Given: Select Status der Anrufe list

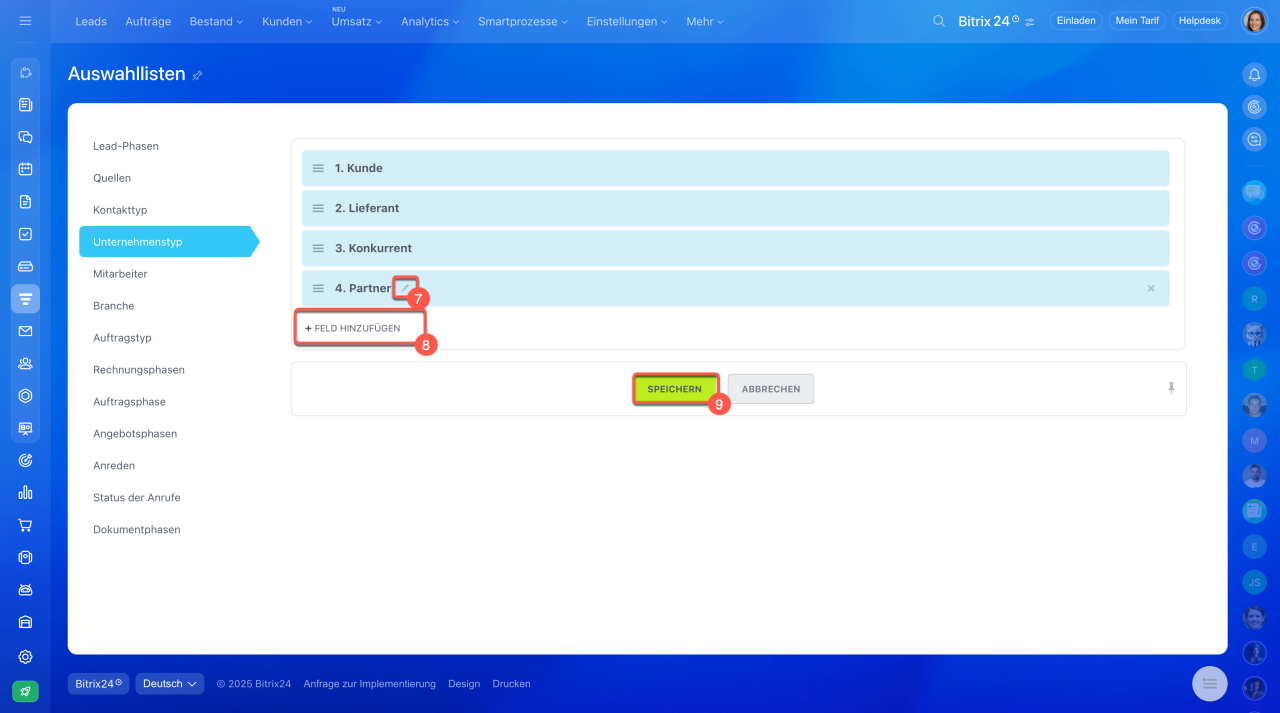Looking at the screenshot, I should click(x=137, y=498).
